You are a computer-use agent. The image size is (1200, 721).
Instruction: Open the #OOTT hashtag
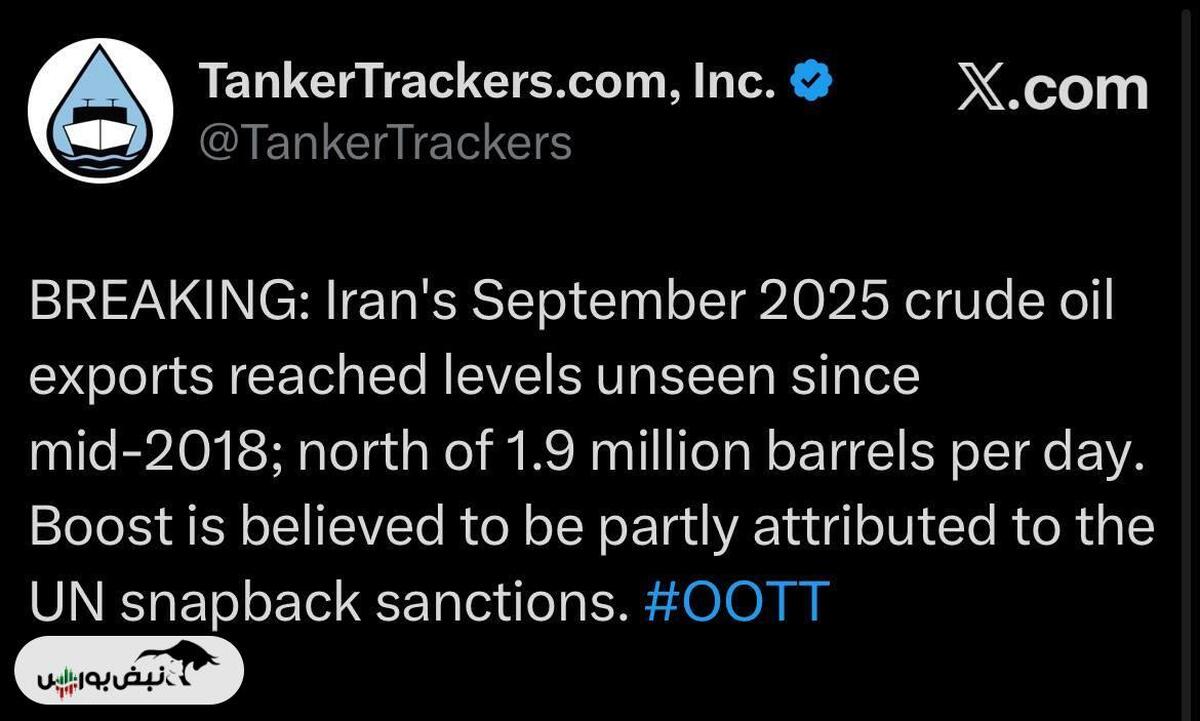[737, 601]
